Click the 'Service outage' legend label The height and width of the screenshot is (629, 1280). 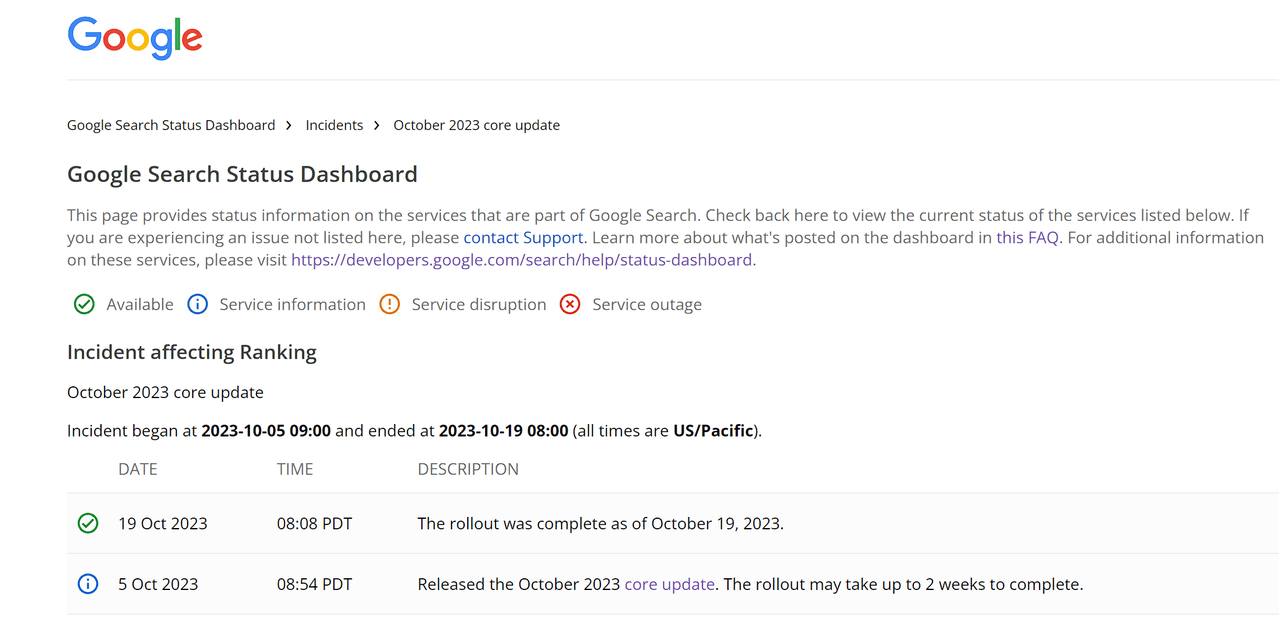[647, 304]
